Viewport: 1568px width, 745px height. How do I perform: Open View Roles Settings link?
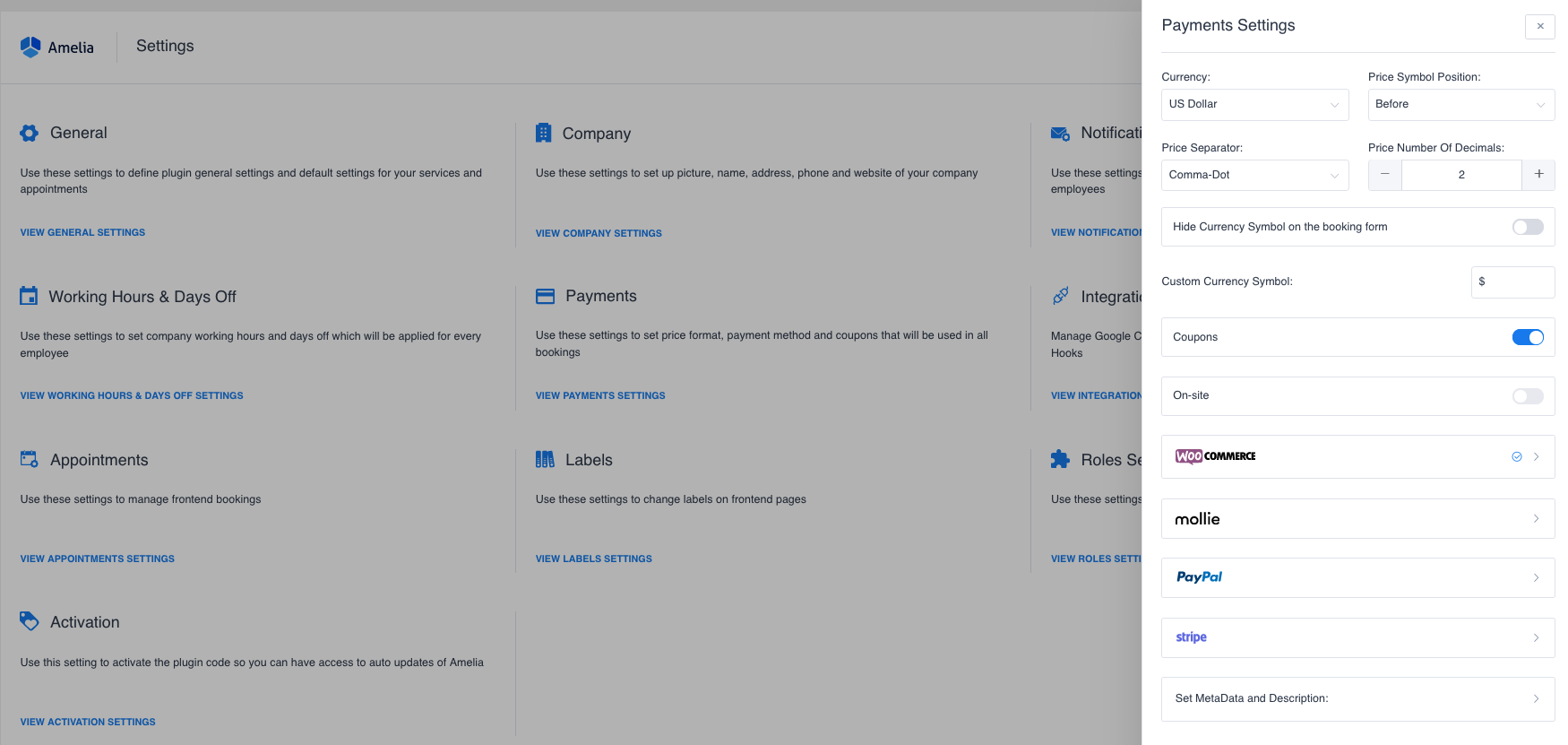click(1096, 559)
